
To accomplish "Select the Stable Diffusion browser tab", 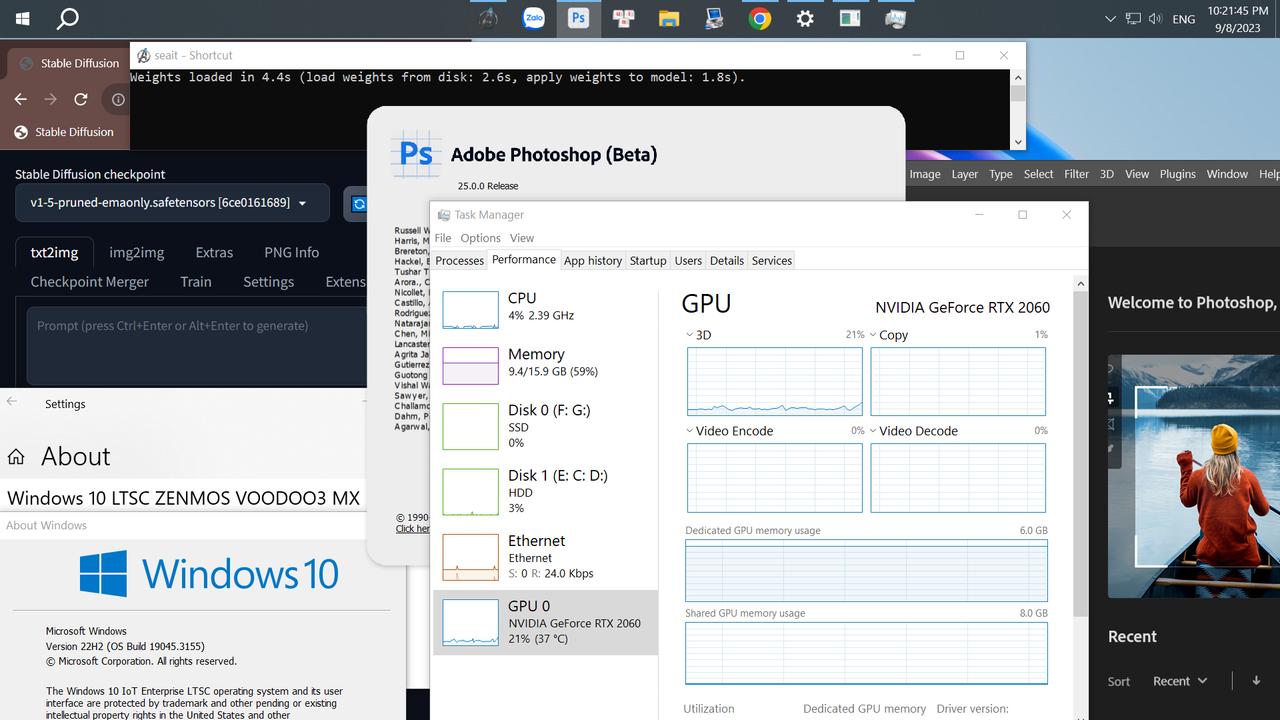I will tap(68, 63).
